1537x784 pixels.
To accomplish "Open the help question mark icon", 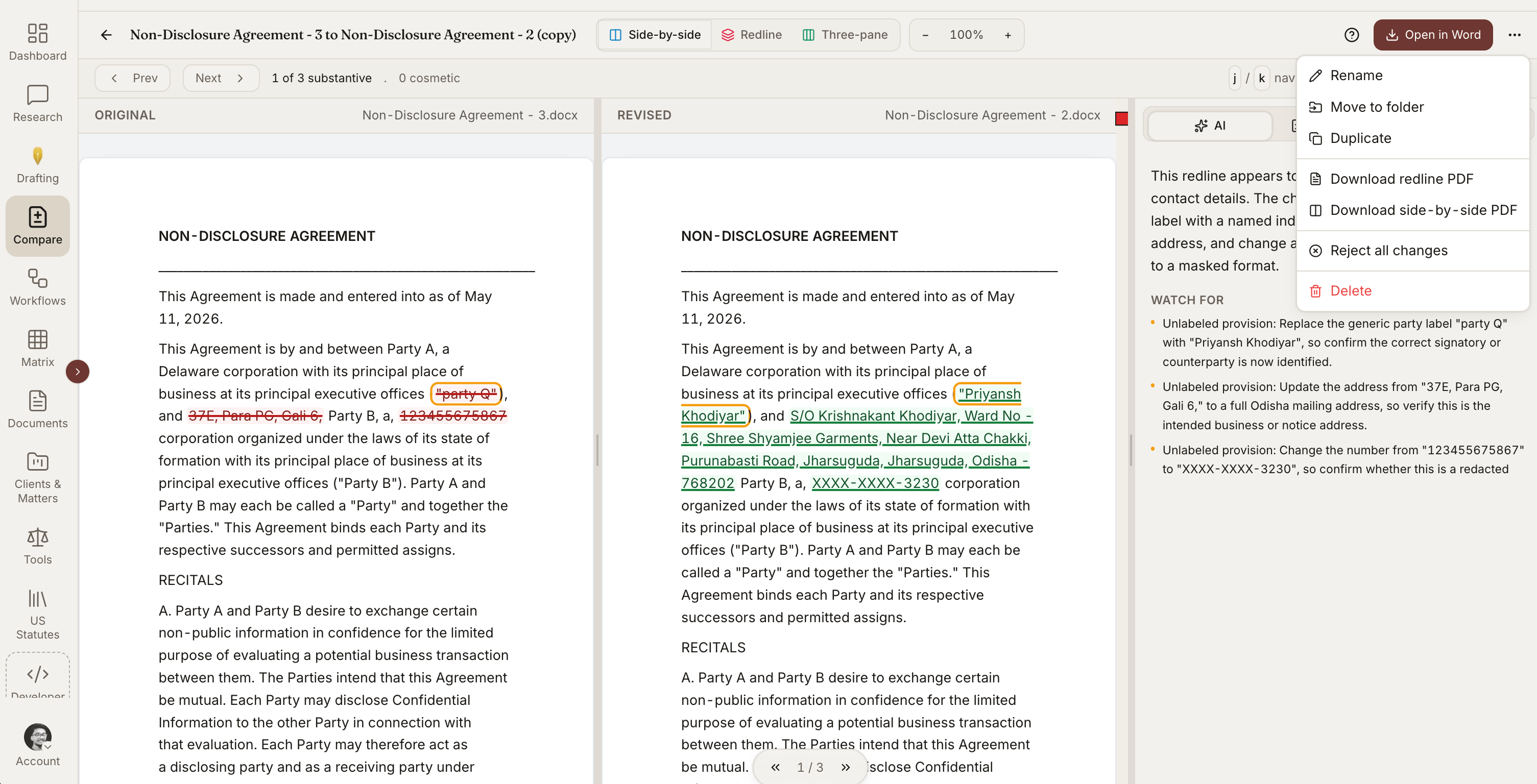I will pos(1352,35).
